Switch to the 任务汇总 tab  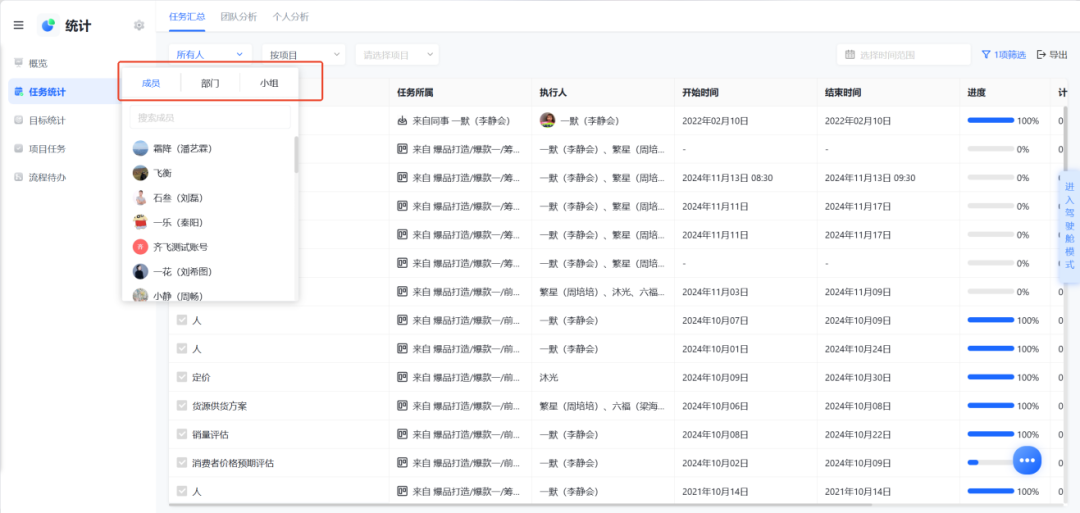point(187,17)
